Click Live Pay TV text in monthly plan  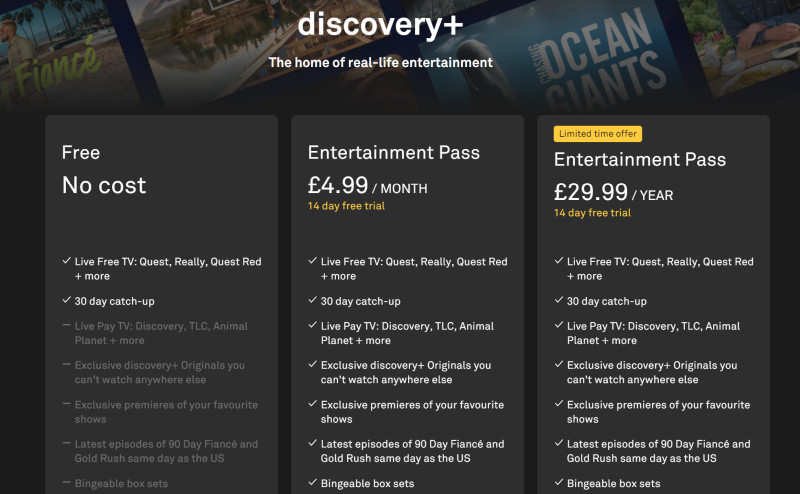click(x=408, y=333)
